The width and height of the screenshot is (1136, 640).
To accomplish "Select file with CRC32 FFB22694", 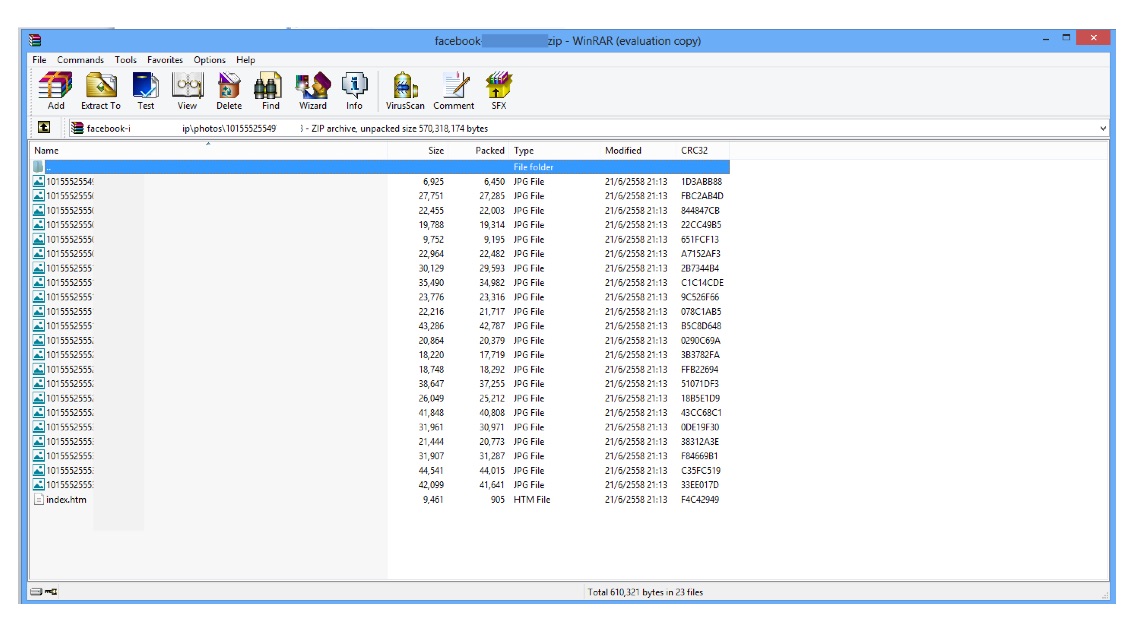I will (x=380, y=369).
